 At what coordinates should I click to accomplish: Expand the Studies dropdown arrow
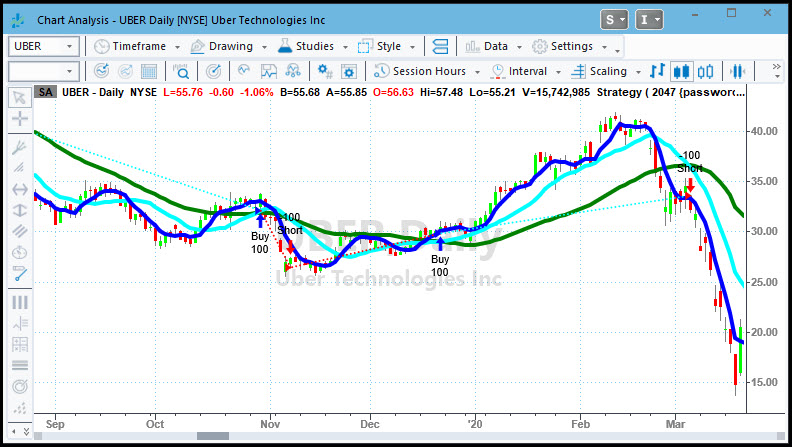pos(345,47)
